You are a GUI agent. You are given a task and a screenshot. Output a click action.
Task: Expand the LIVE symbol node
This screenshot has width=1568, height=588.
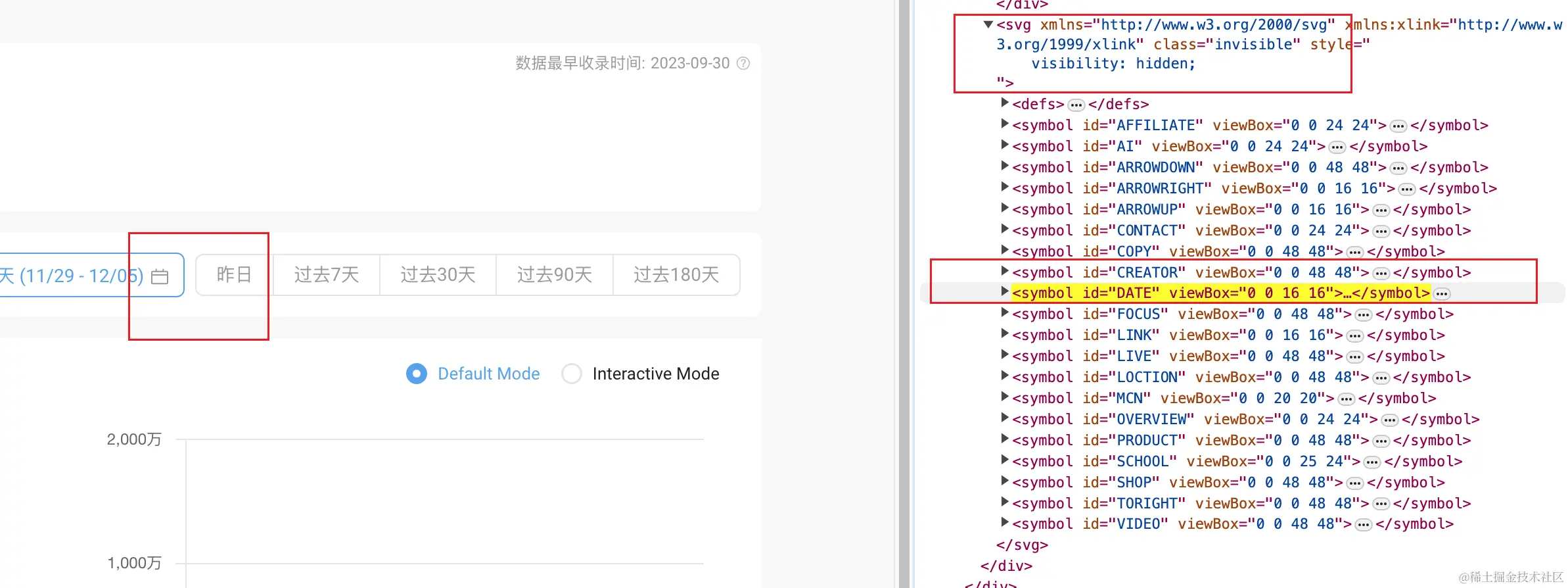coord(1004,355)
